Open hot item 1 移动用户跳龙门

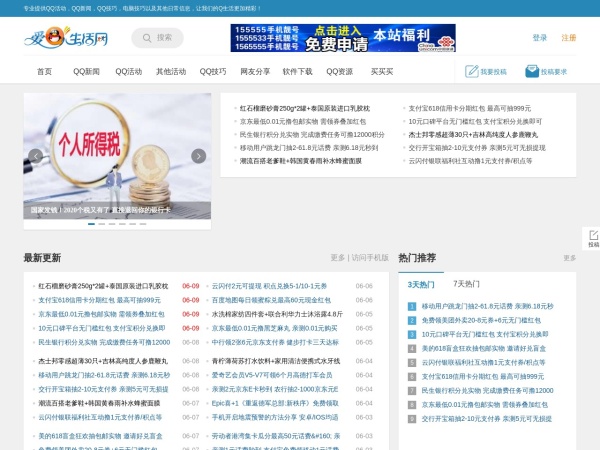pyautogui.click(x=488, y=306)
